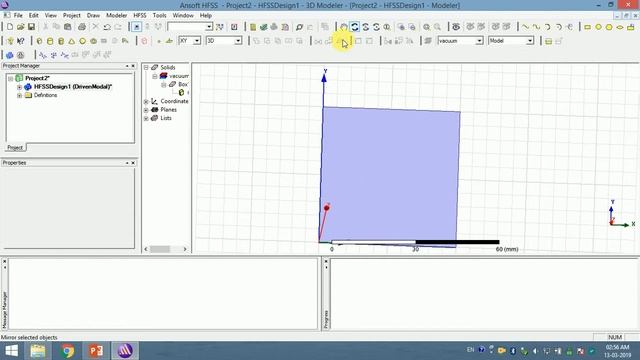Close the Message Manager panel
The height and width of the screenshot is (360, 640).
coord(4,262)
